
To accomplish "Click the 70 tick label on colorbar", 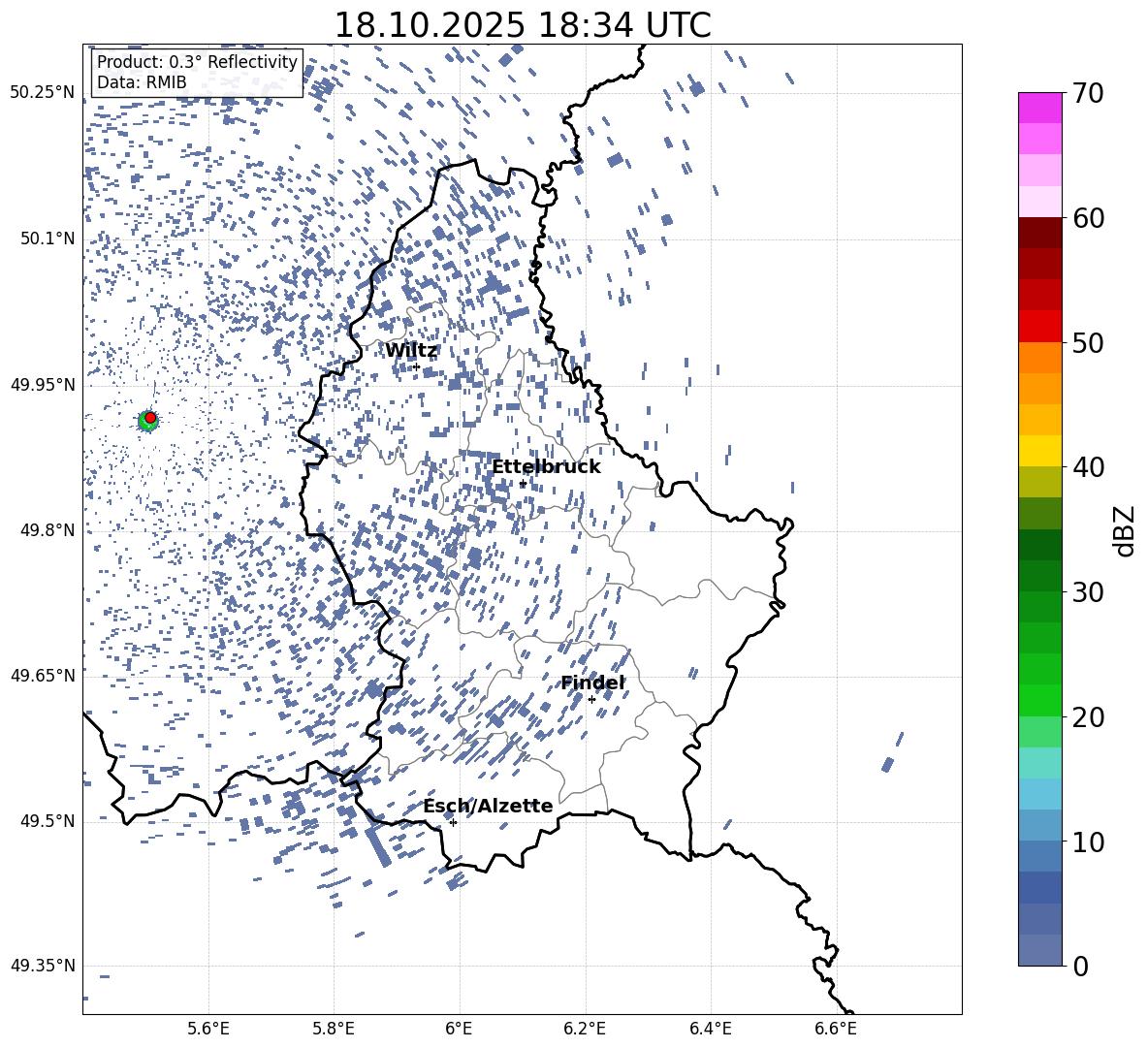I will point(1088,93).
